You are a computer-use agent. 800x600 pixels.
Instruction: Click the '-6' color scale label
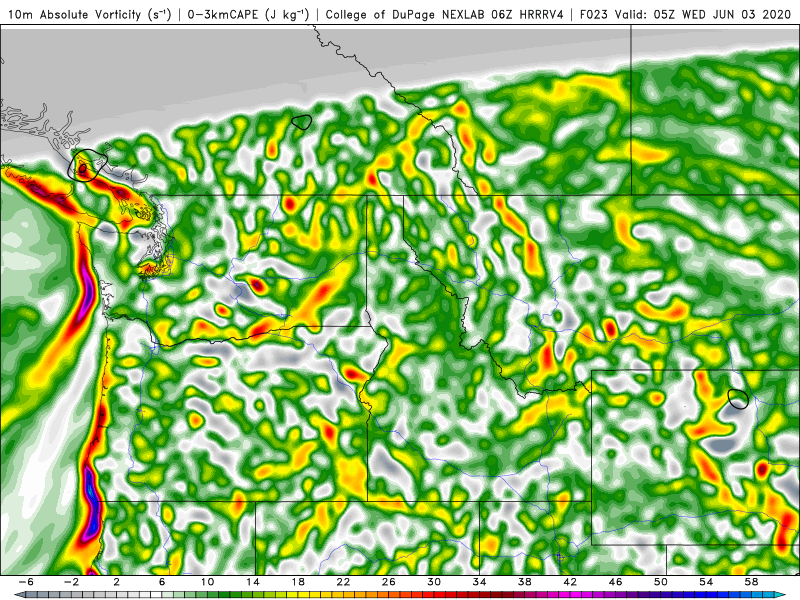pos(26,582)
